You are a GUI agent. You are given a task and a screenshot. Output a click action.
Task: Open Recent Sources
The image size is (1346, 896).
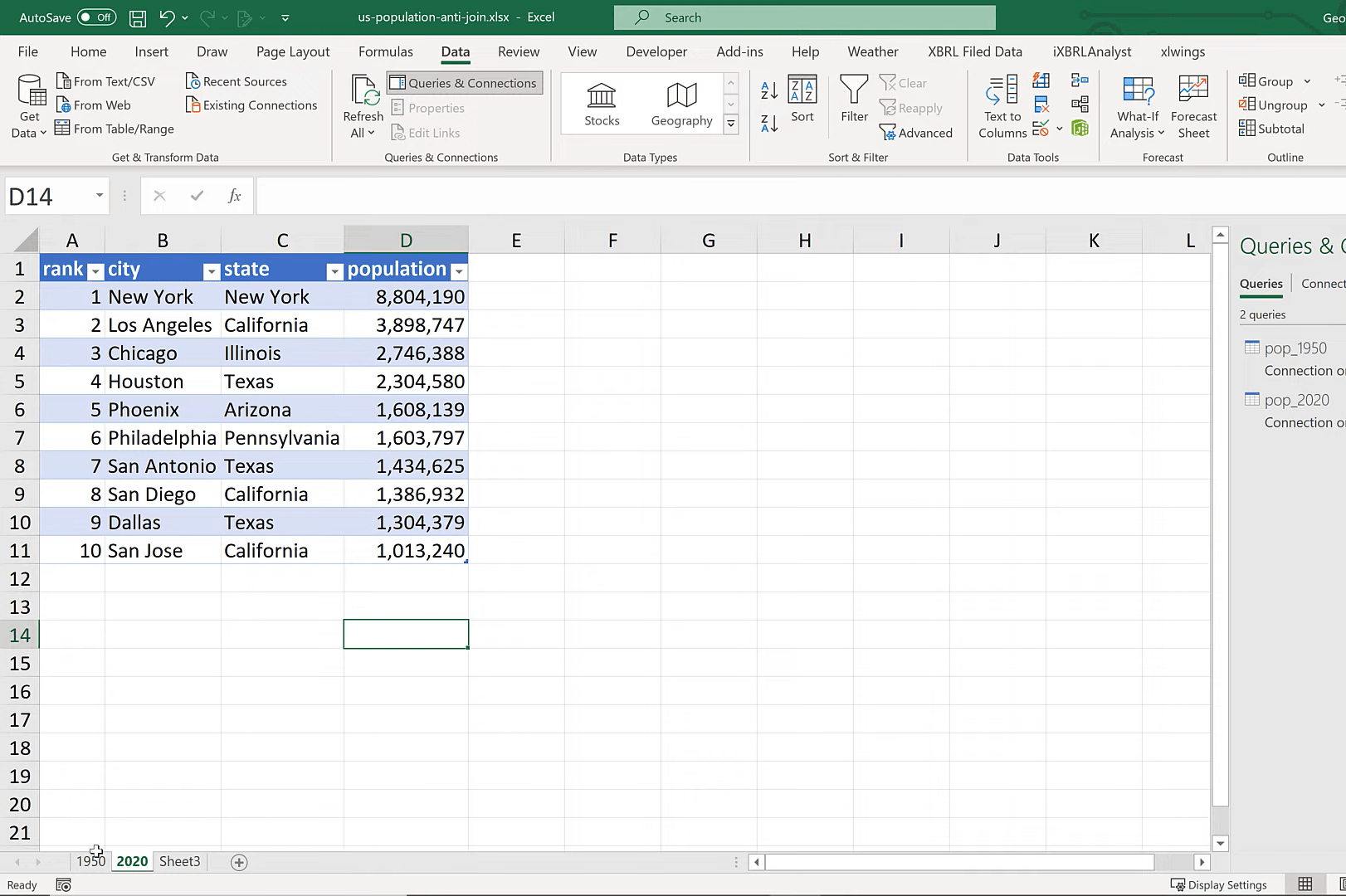[x=237, y=81]
